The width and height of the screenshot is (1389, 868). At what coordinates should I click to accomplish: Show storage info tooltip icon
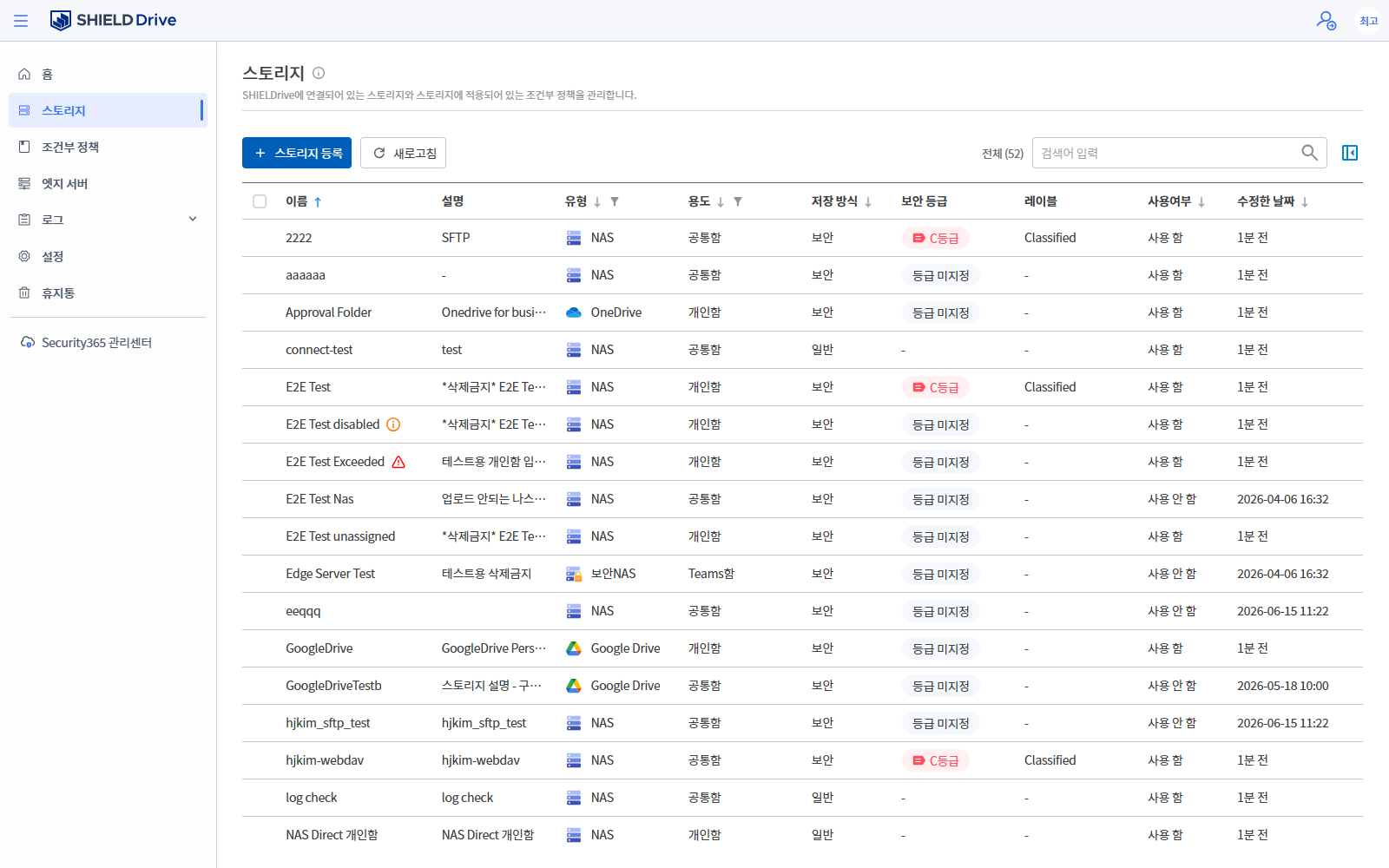click(319, 73)
